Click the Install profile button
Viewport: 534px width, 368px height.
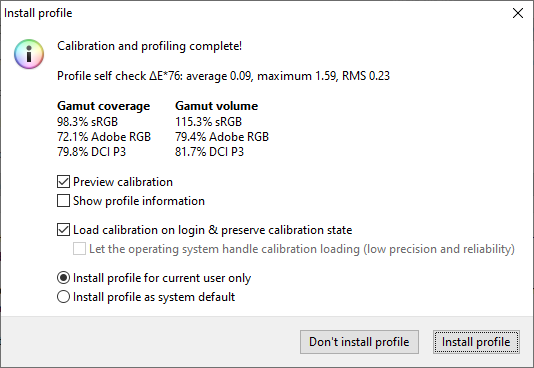coord(476,342)
